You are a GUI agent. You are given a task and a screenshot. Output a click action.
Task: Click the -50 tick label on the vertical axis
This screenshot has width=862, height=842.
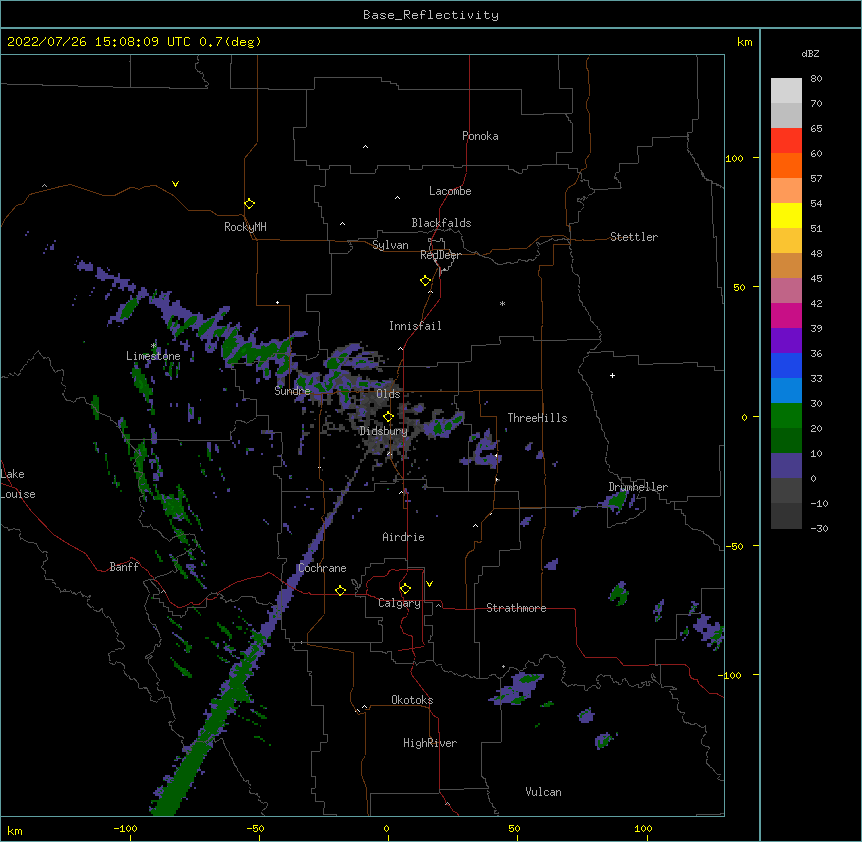[x=736, y=546]
